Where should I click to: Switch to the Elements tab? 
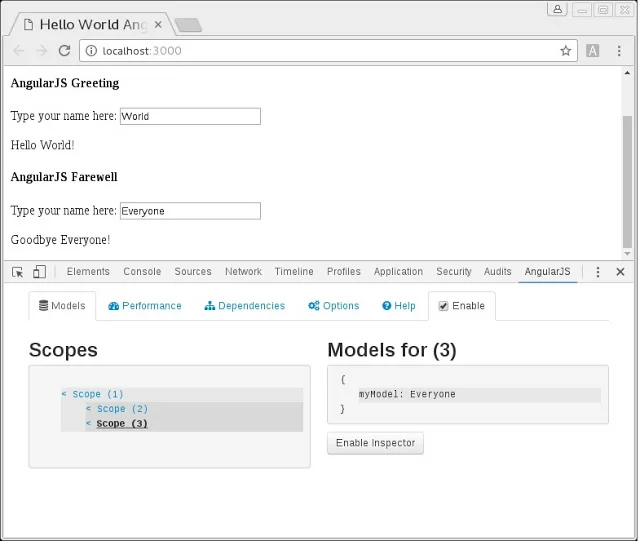coord(88,272)
